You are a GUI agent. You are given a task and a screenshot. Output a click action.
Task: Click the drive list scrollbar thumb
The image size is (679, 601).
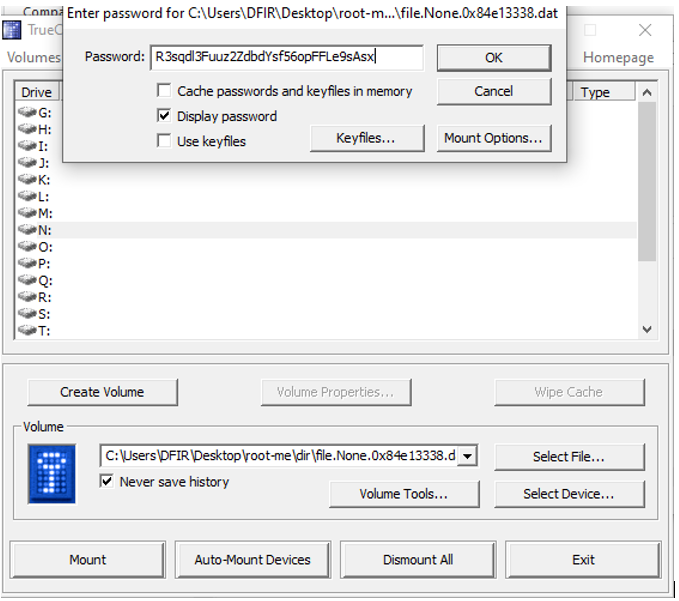tap(647, 182)
